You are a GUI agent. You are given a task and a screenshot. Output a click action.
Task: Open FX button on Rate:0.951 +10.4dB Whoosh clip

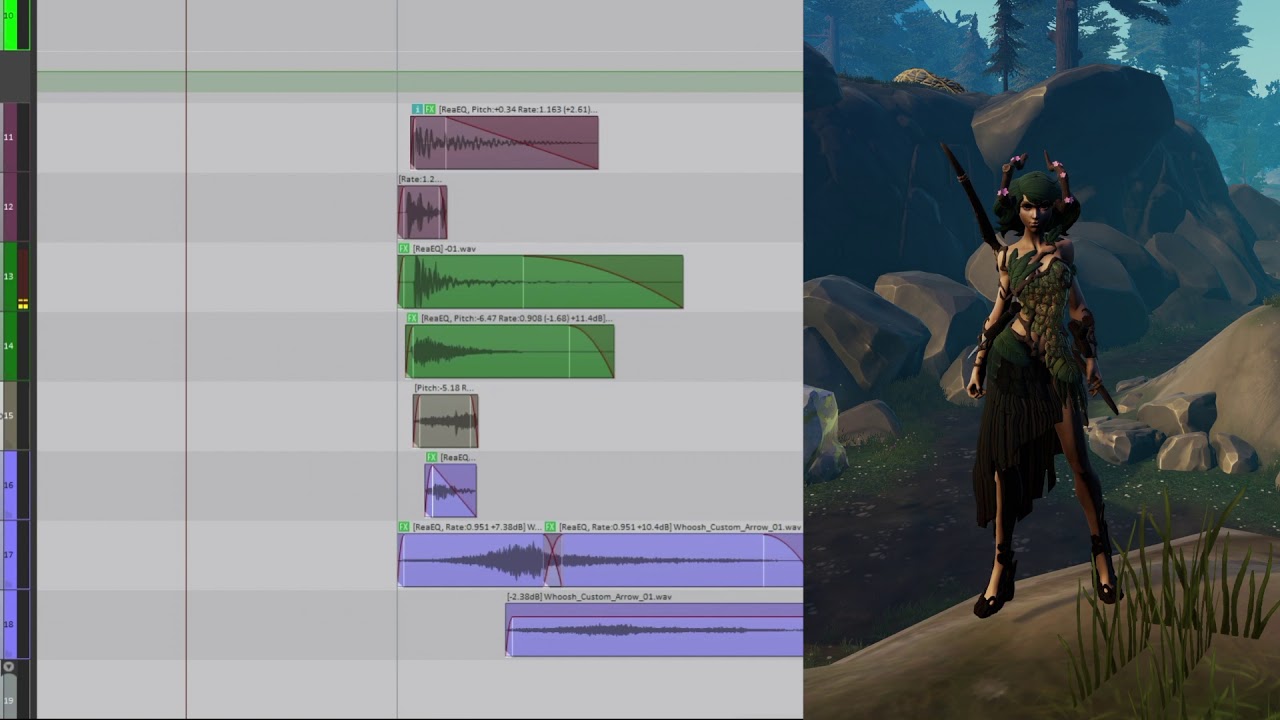550,527
